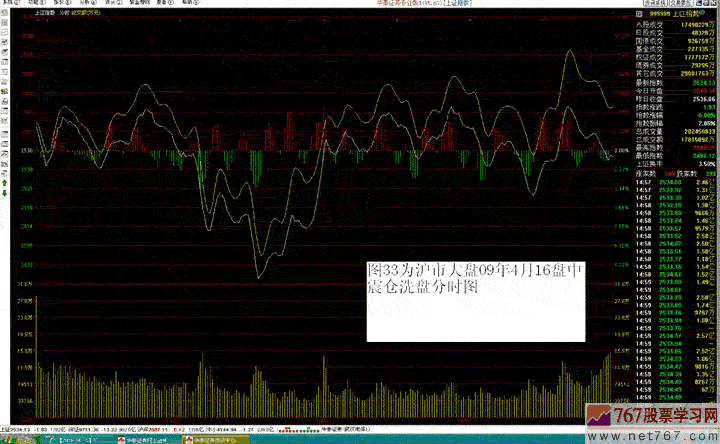Viewport: 720px width, 444px height.
Task: Click the 跌家数 label
Action: 686,174
